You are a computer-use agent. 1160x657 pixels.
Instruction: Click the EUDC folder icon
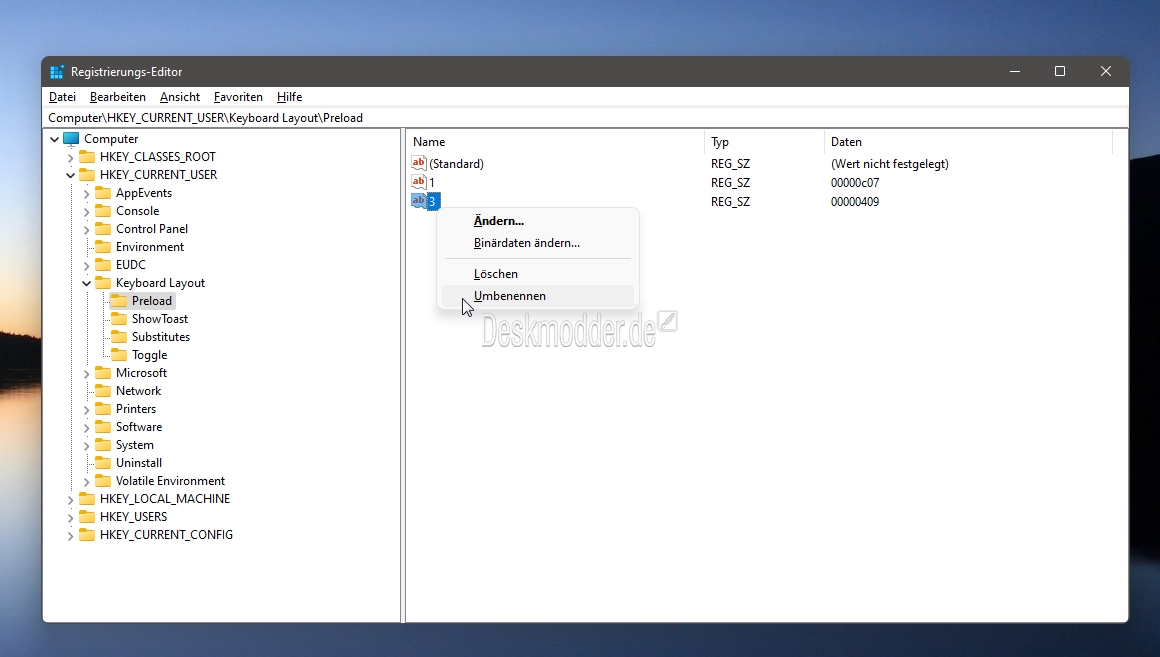(x=103, y=265)
